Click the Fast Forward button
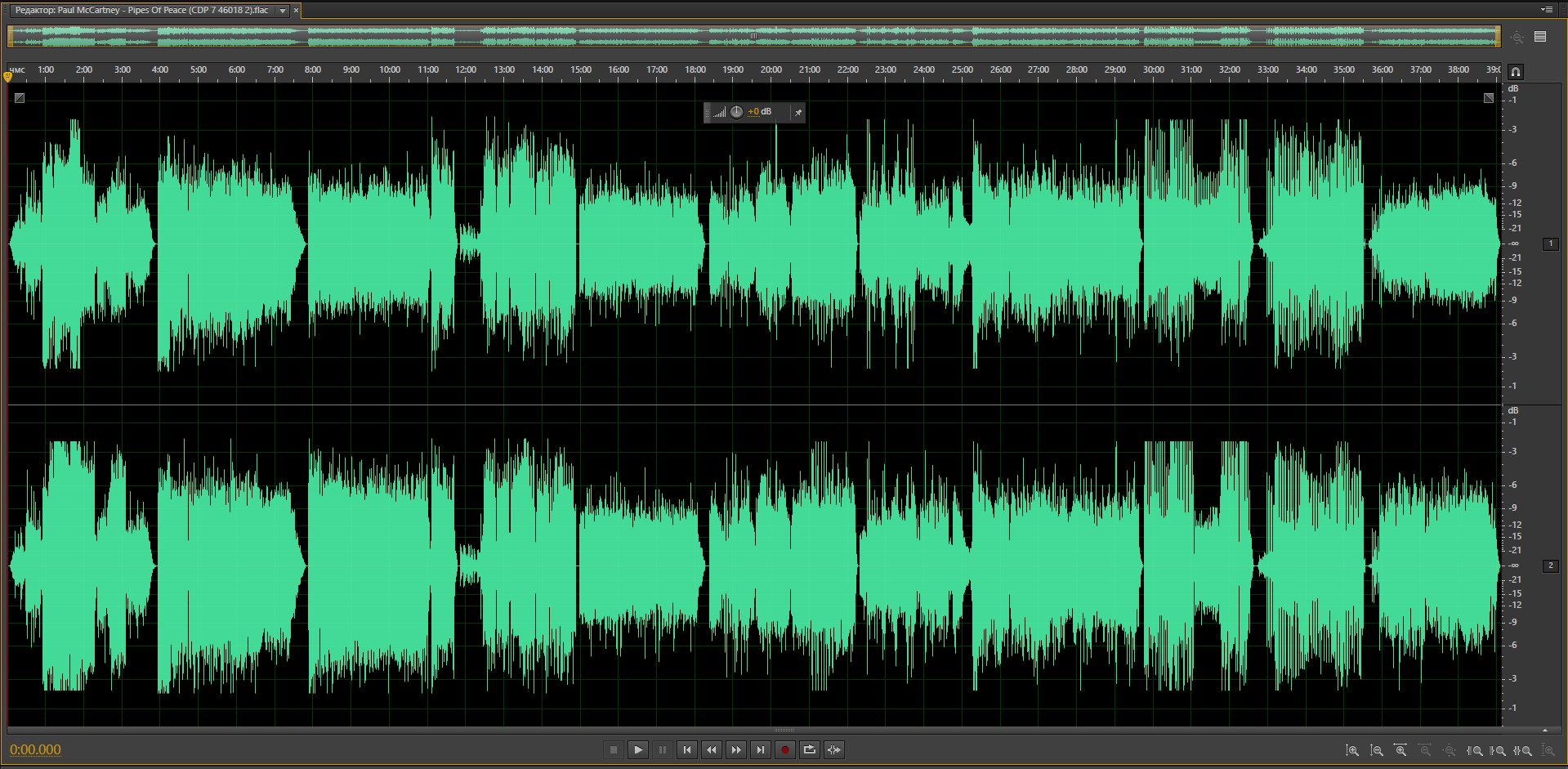Screen dimensions: 1568x769 click(736, 749)
